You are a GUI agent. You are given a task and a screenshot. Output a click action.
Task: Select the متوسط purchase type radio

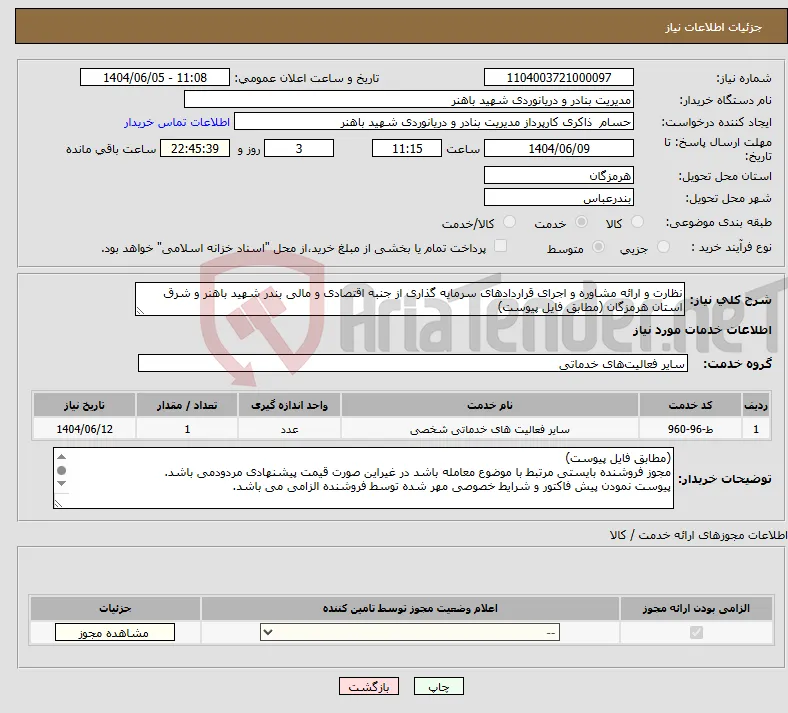click(599, 247)
